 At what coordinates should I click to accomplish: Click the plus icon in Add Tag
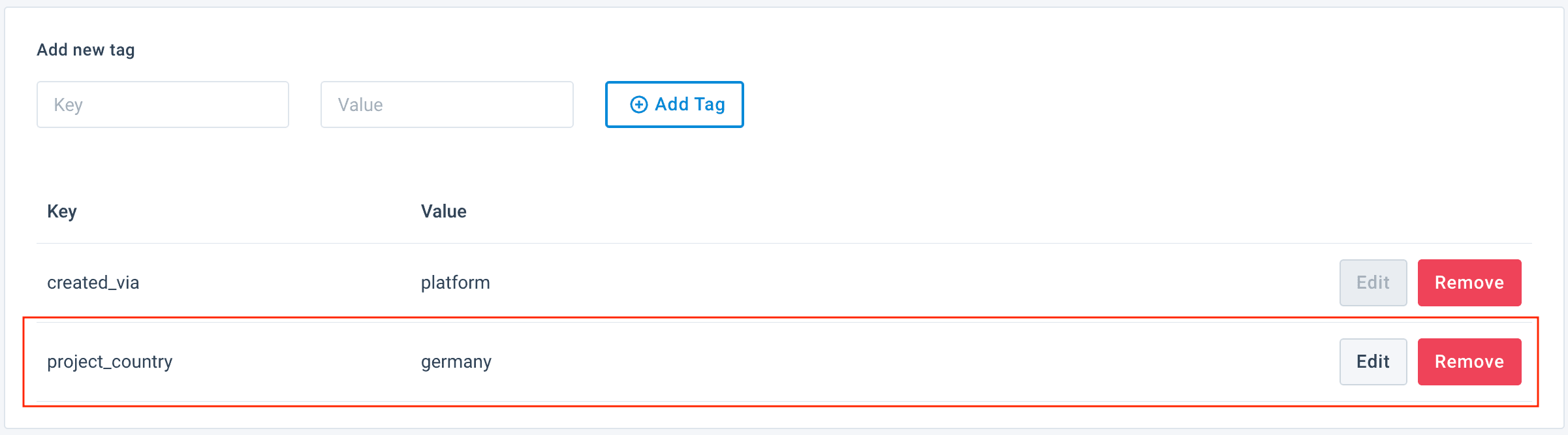tap(638, 105)
